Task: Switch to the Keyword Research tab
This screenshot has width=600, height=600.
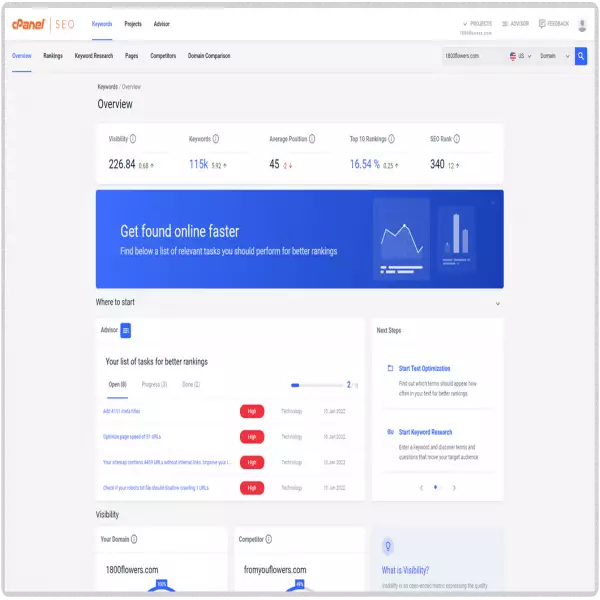Action: [94, 56]
